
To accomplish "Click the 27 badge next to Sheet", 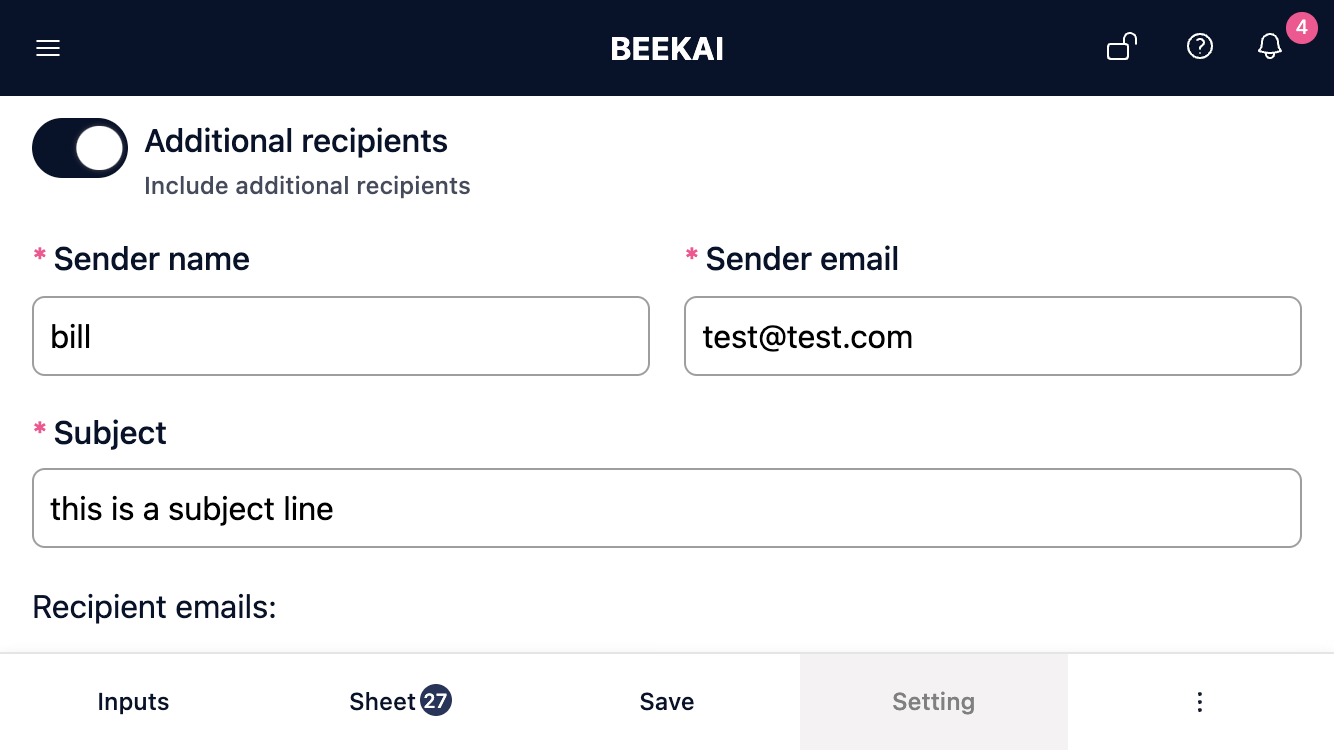I will 435,701.
